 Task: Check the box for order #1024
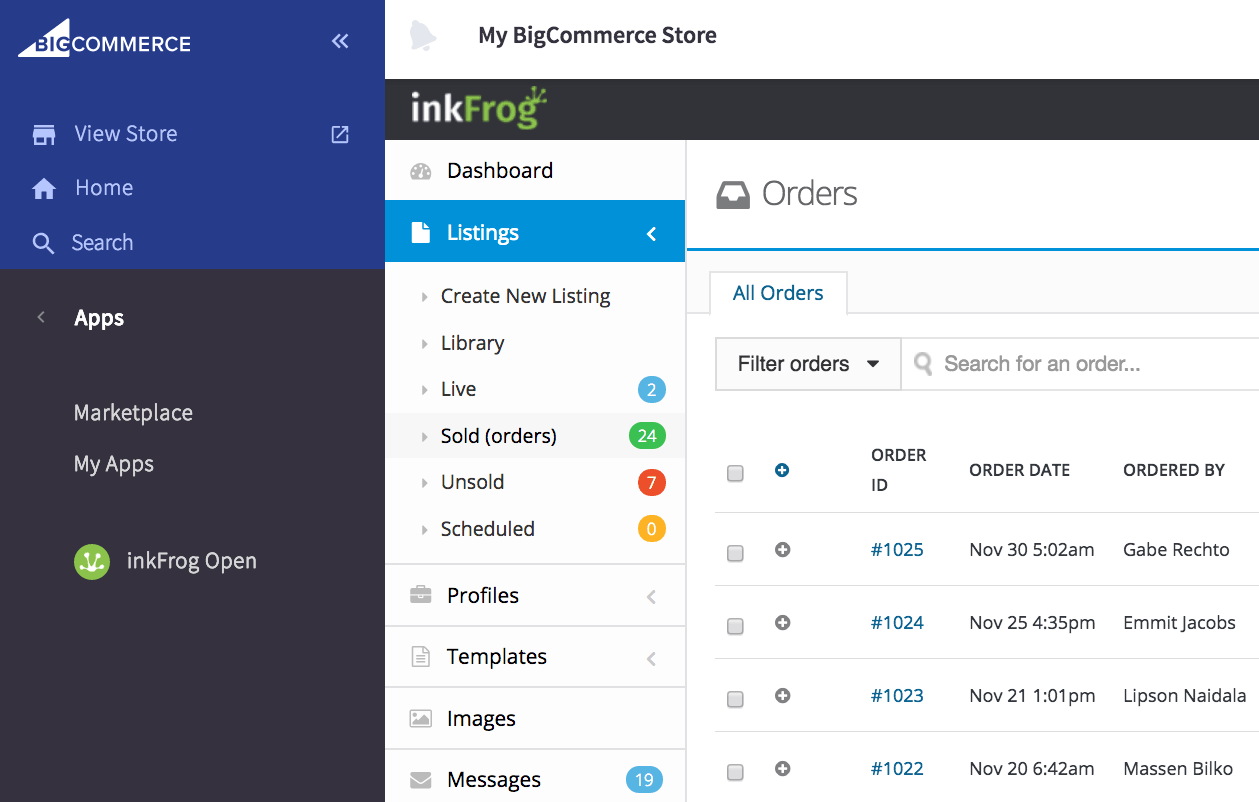[x=735, y=627]
